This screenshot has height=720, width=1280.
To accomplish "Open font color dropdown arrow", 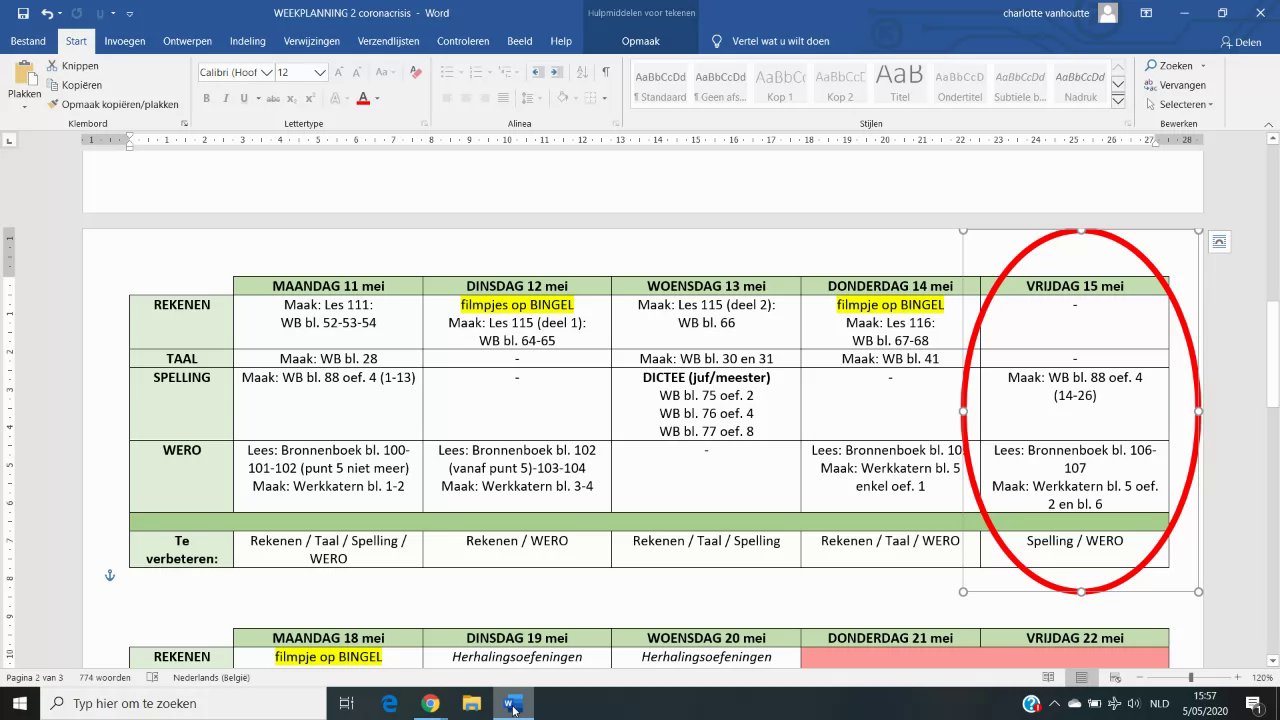I will click(377, 98).
